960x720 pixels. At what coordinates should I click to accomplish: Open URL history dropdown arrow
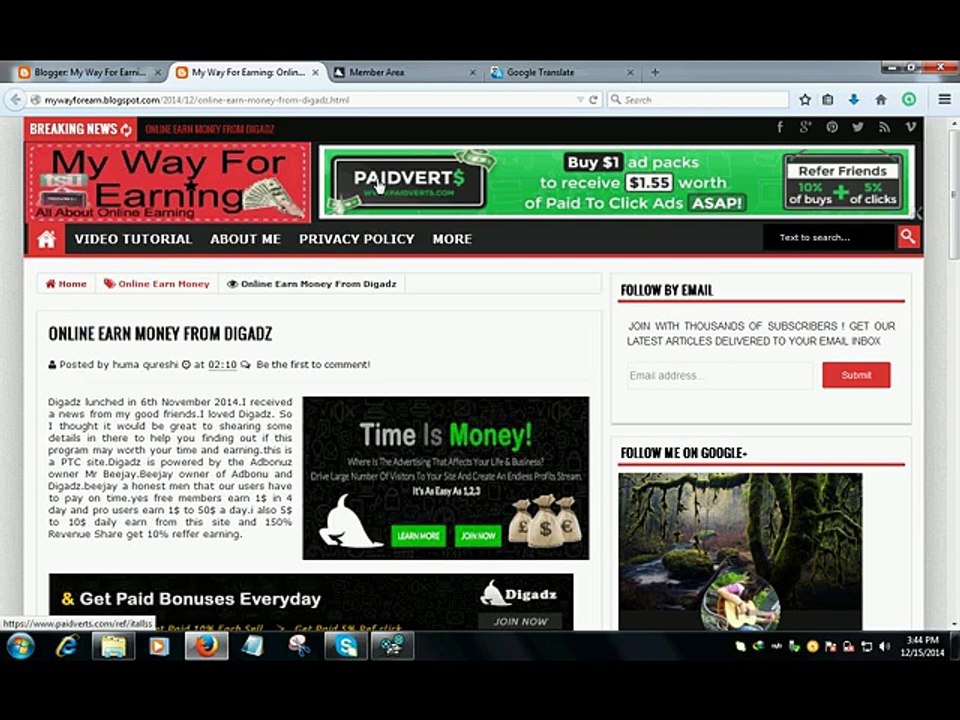click(579, 100)
